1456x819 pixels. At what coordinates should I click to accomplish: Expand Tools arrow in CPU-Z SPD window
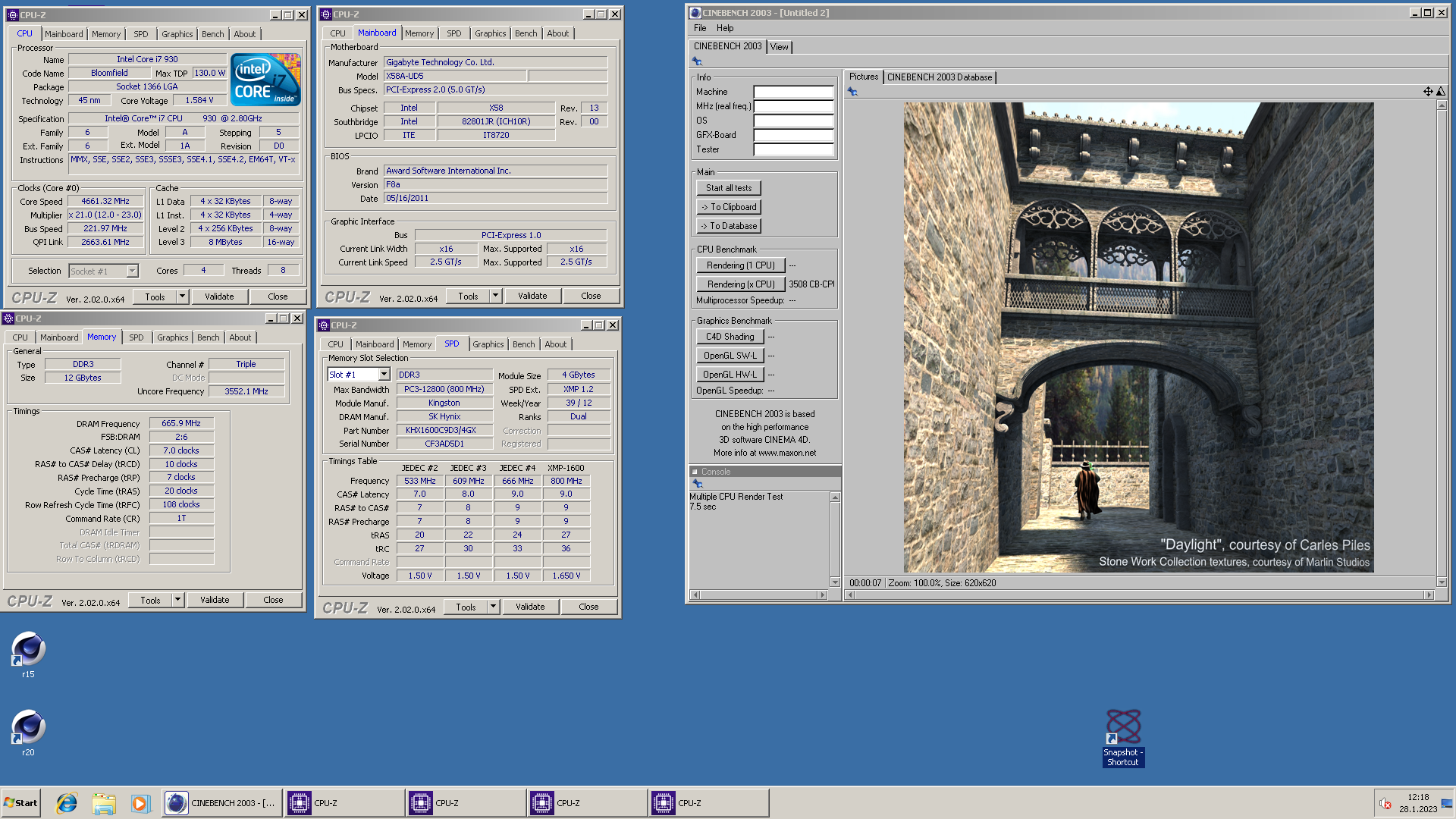[493, 607]
